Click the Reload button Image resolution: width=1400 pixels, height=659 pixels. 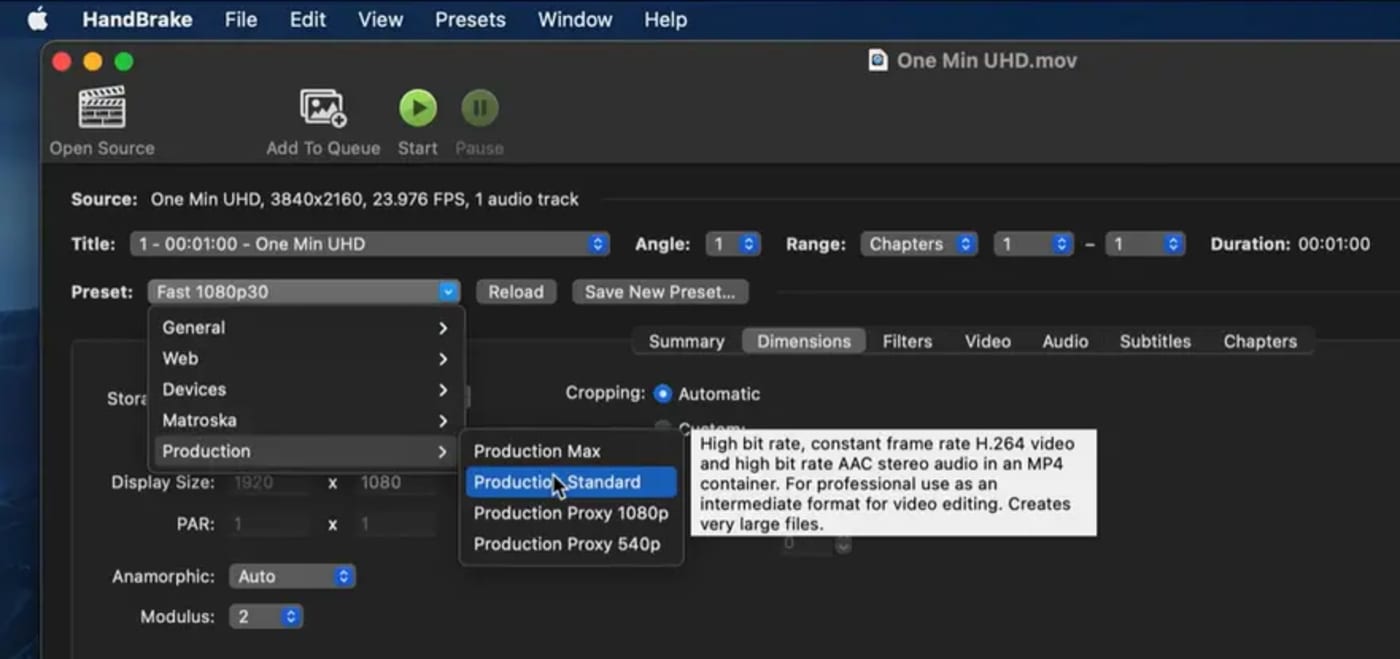(516, 291)
